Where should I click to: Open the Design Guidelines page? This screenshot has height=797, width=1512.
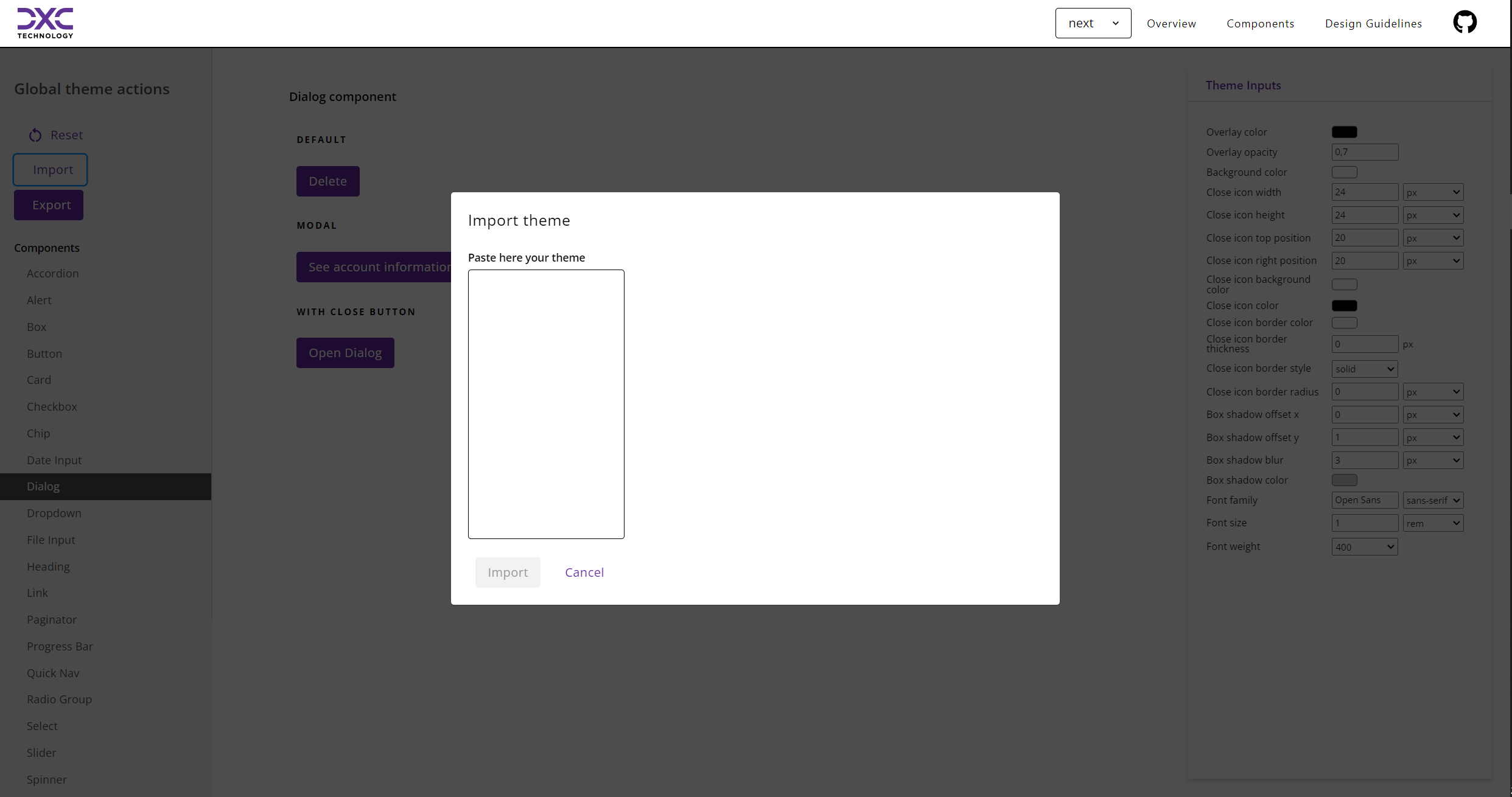point(1373,23)
